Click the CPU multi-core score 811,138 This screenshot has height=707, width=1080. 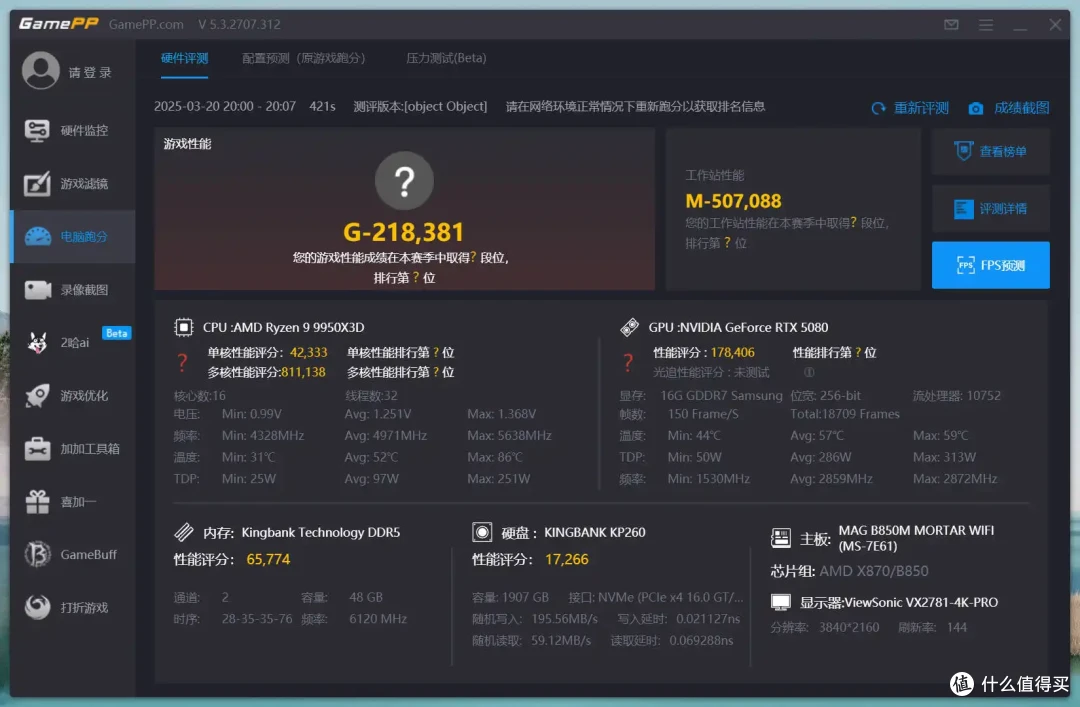point(303,372)
